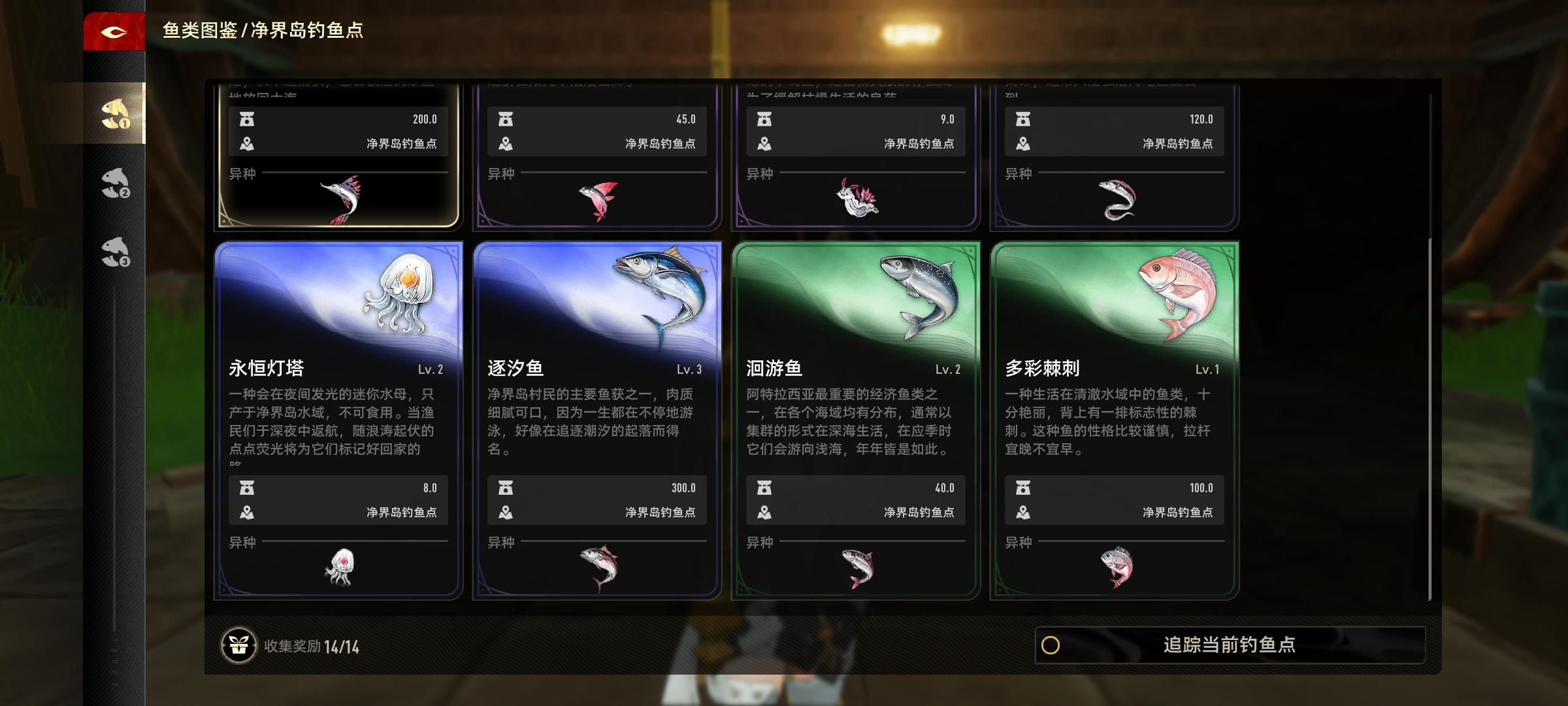
Task: View 多彩棘刺 variant fish icon
Action: pos(1117,567)
